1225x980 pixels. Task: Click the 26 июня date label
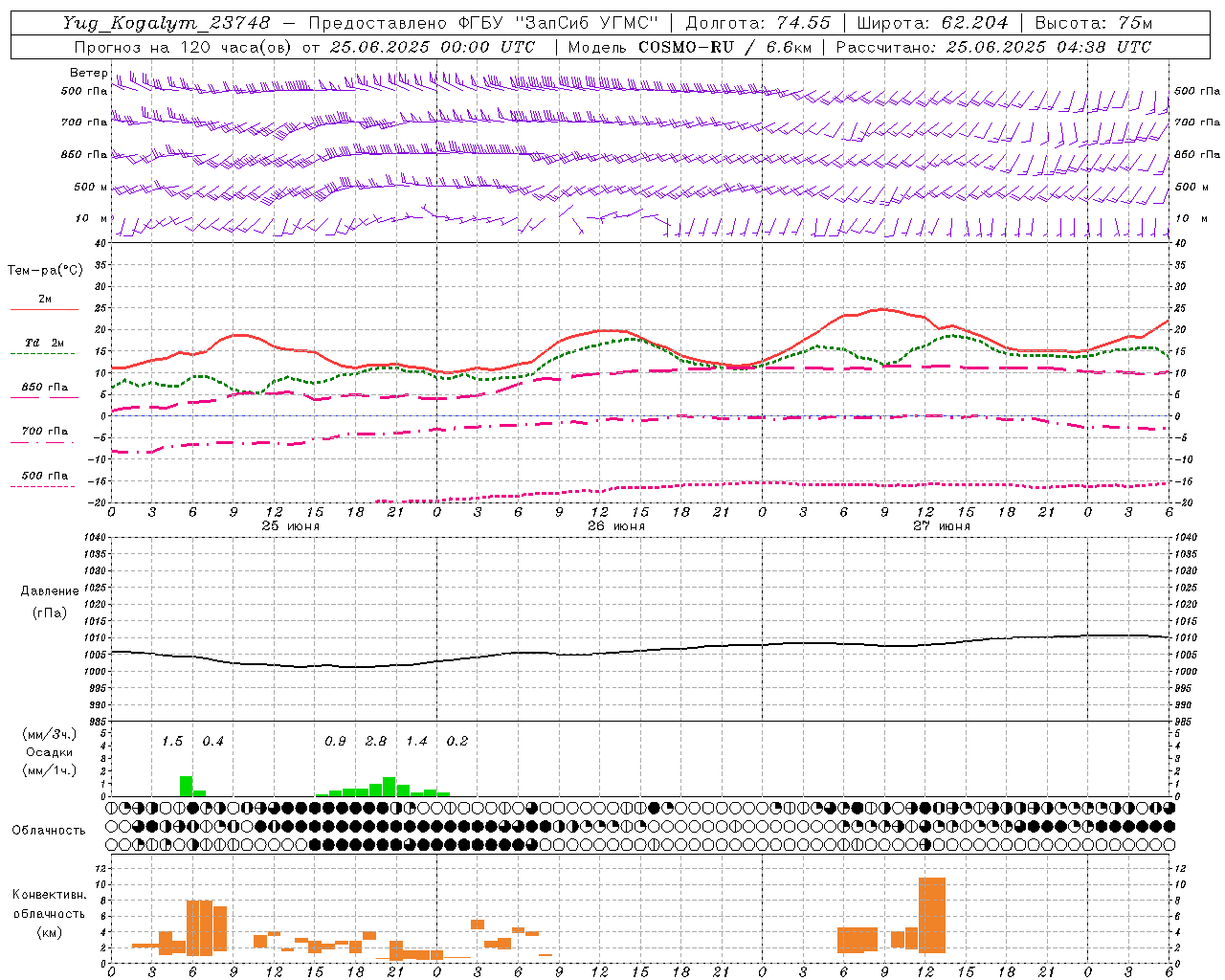click(x=616, y=525)
